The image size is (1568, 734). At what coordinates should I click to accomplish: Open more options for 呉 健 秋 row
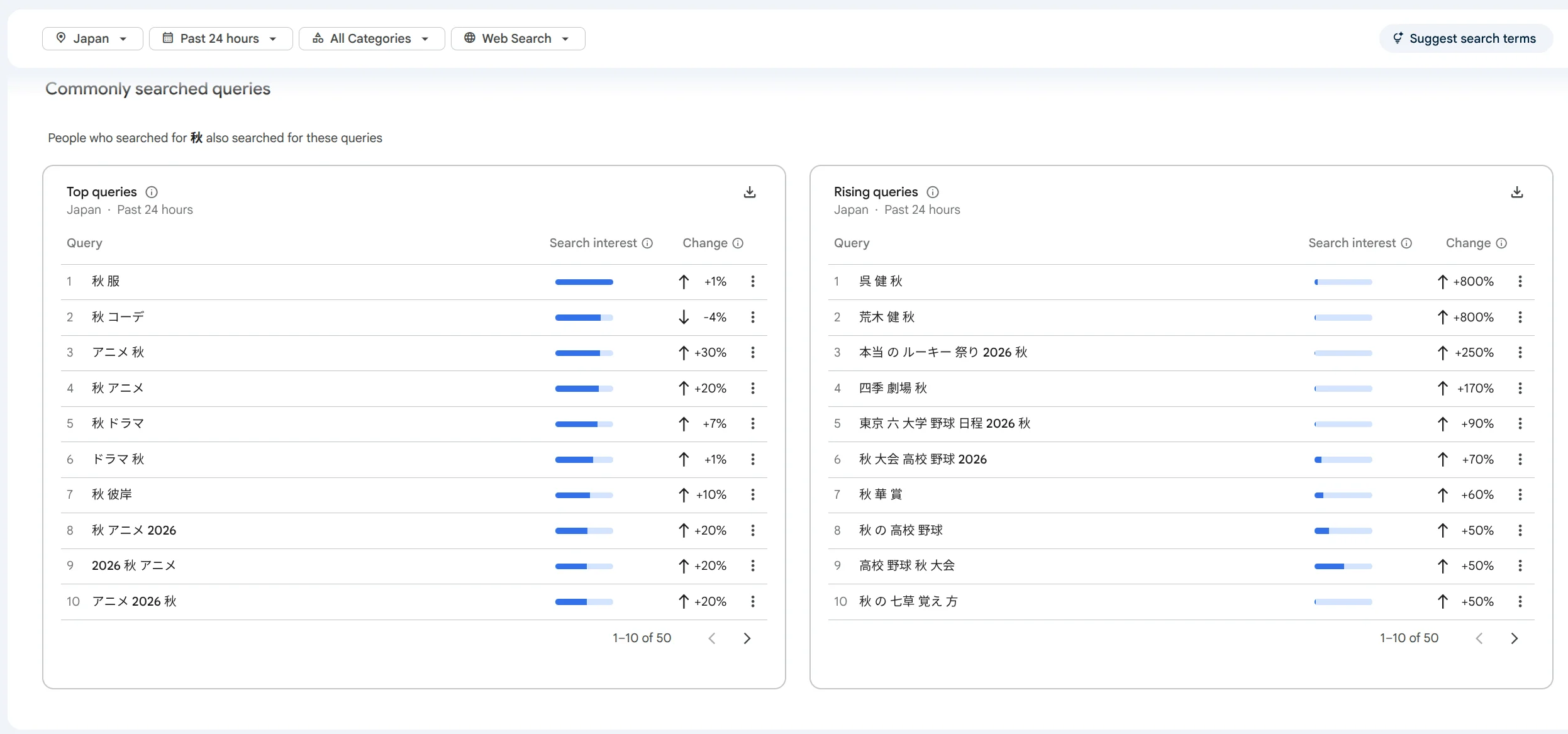point(1520,281)
